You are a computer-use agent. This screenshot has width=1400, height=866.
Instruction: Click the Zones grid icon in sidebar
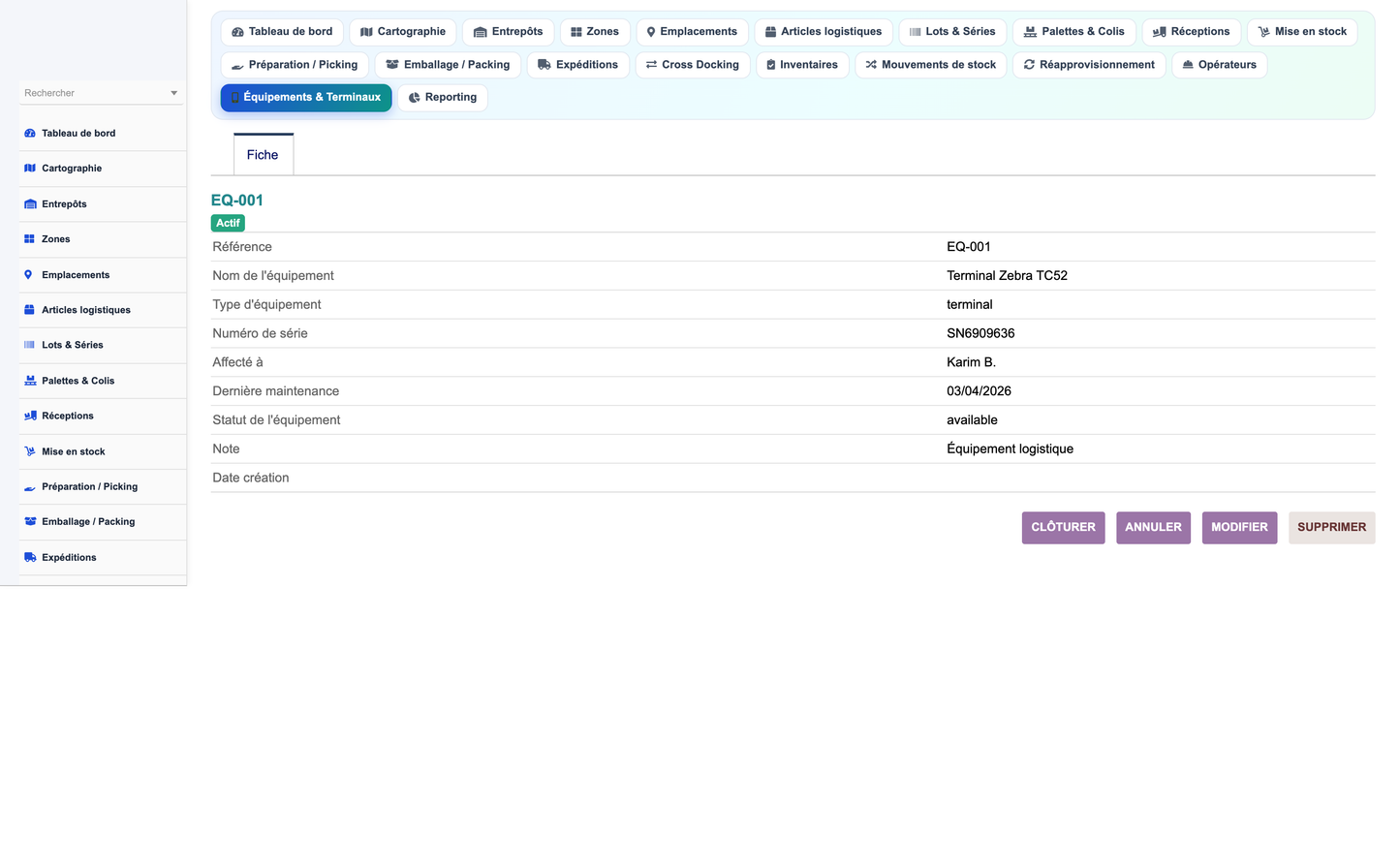point(30,239)
